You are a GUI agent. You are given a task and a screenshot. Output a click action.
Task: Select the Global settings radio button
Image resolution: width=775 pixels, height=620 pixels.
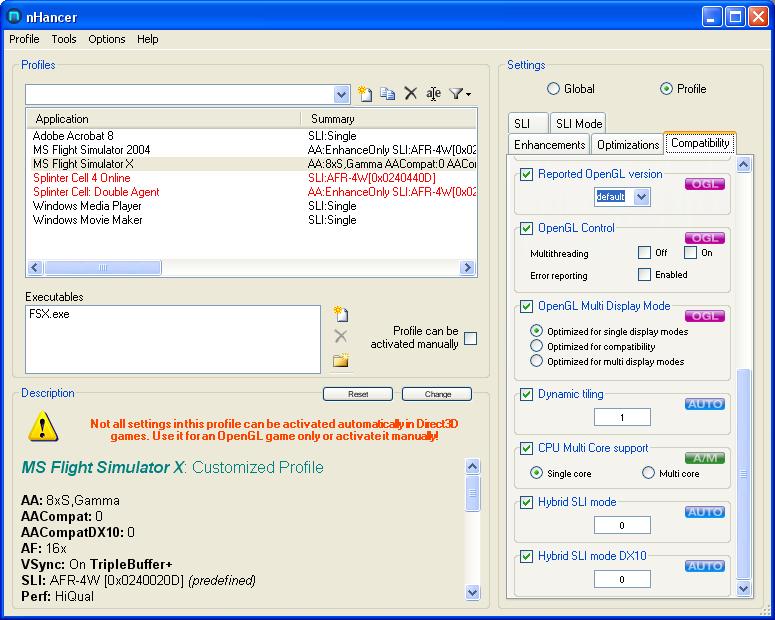click(553, 89)
